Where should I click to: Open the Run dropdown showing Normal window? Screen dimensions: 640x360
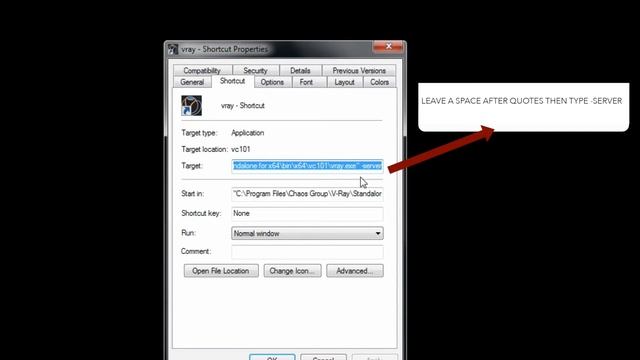pyautogui.click(x=307, y=233)
